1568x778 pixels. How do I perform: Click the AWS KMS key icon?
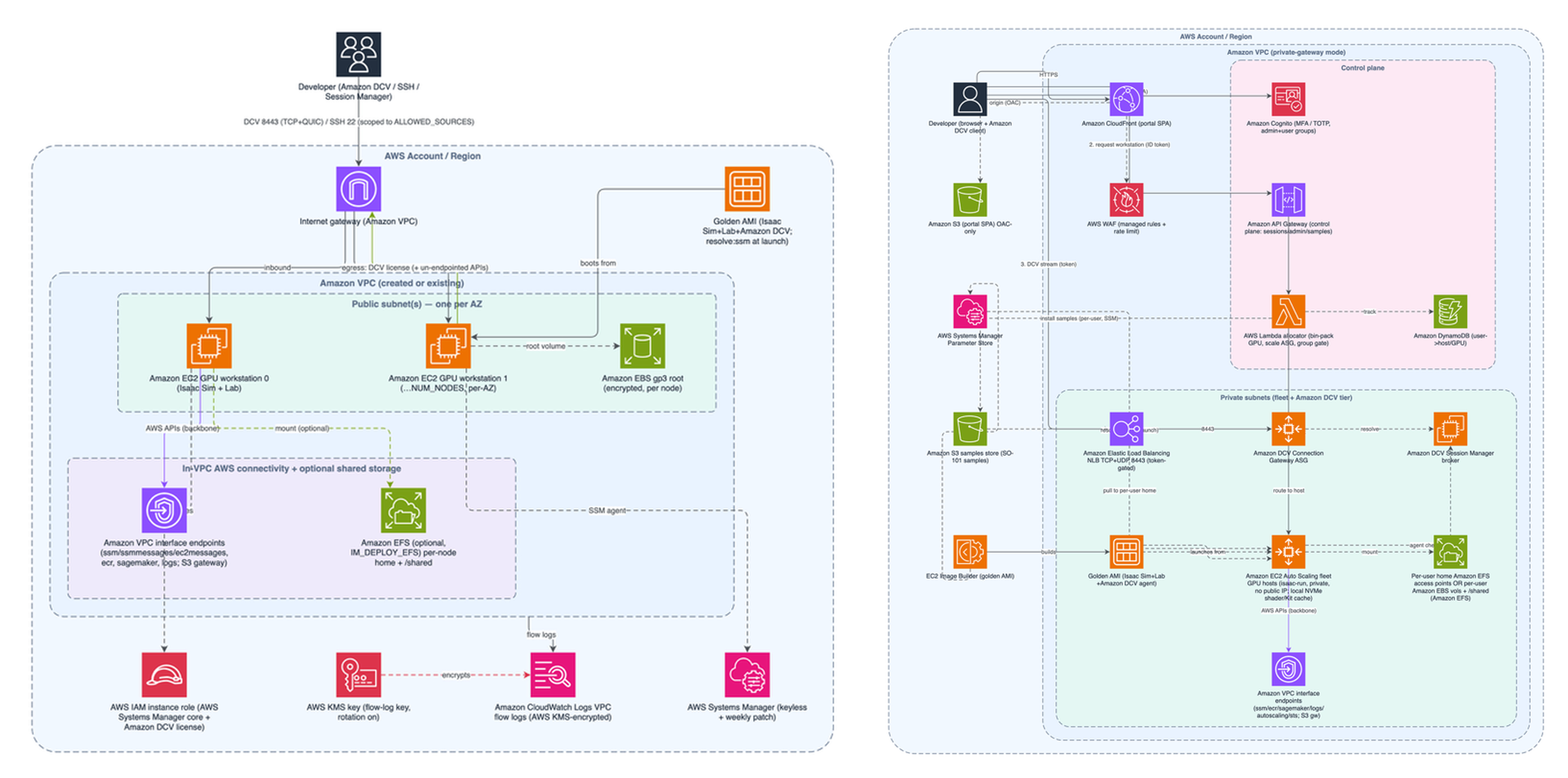click(x=359, y=674)
